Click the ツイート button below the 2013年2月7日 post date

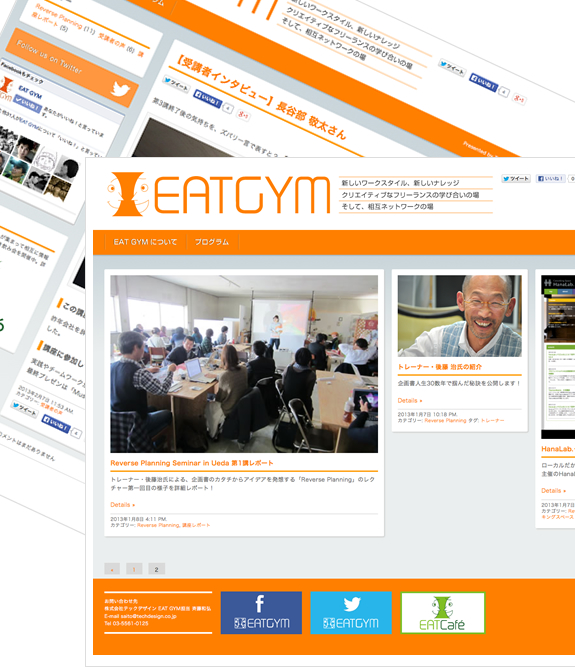[x=24, y=410]
